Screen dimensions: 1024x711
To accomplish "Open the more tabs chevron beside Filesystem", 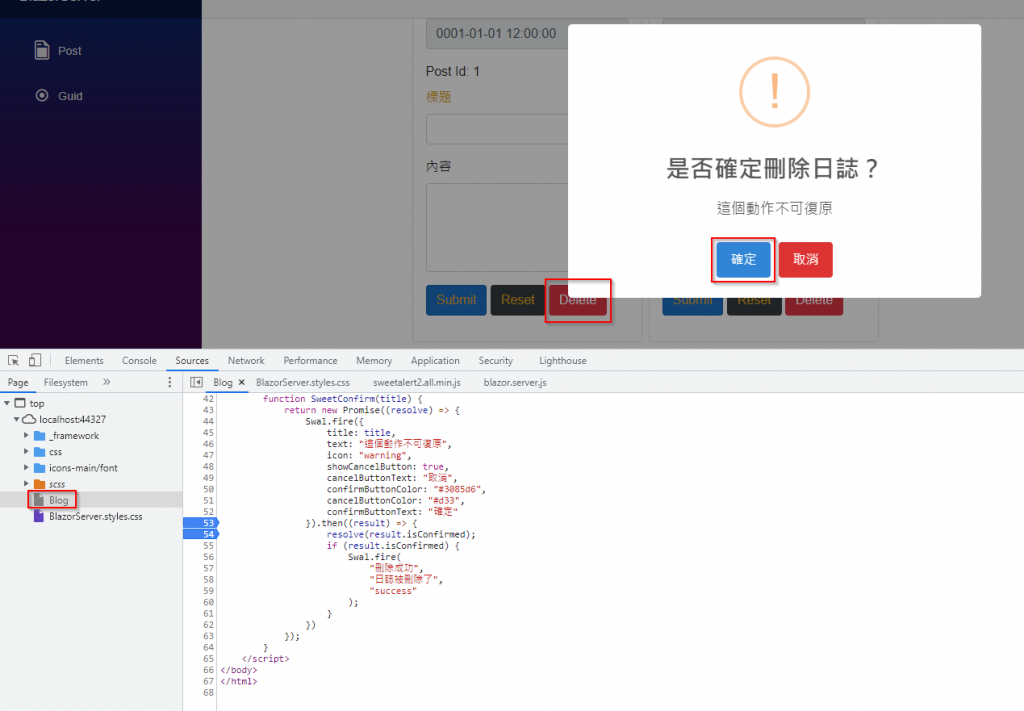I will (x=106, y=382).
